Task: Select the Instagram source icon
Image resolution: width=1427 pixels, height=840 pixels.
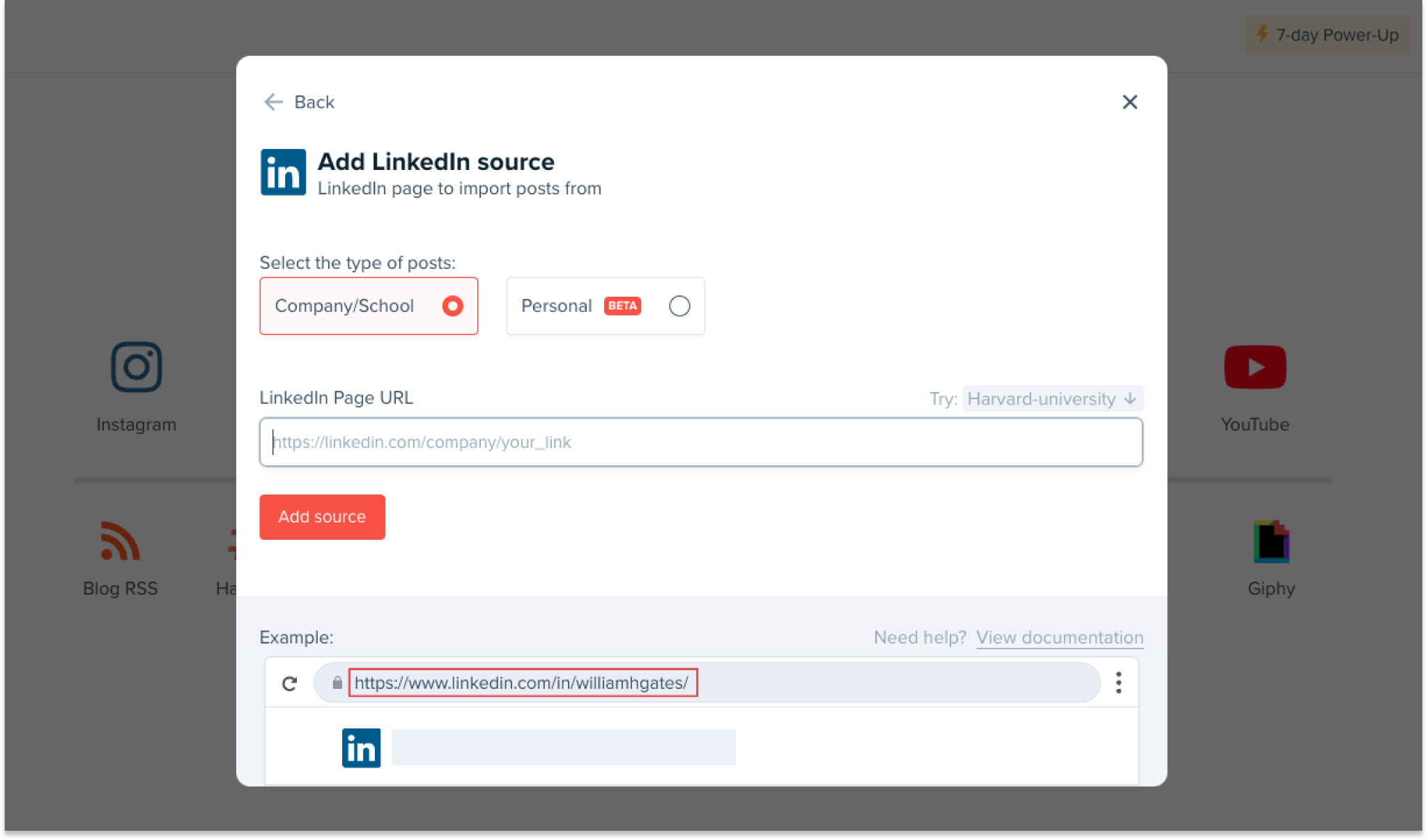Action: pos(137,367)
